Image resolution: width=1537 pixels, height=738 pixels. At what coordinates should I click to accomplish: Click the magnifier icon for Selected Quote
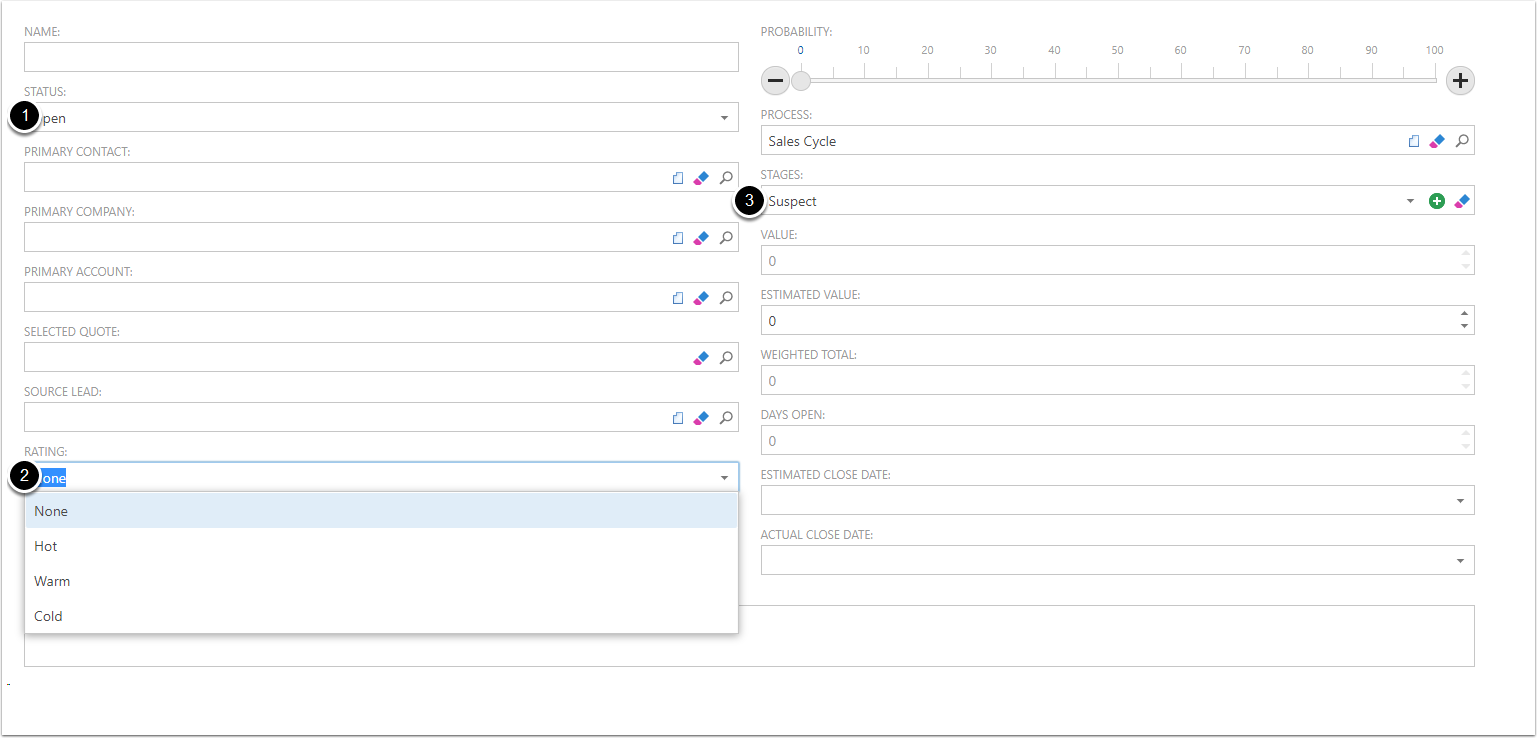(x=727, y=358)
